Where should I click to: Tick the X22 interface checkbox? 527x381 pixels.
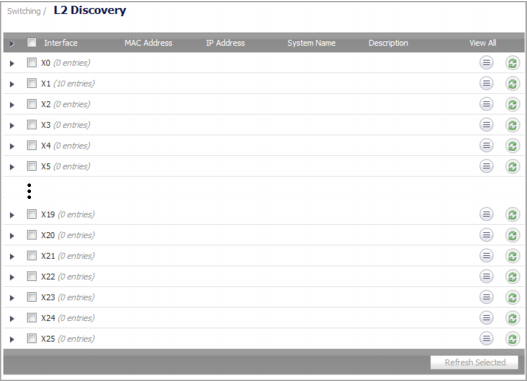pyautogui.click(x=32, y=276)
